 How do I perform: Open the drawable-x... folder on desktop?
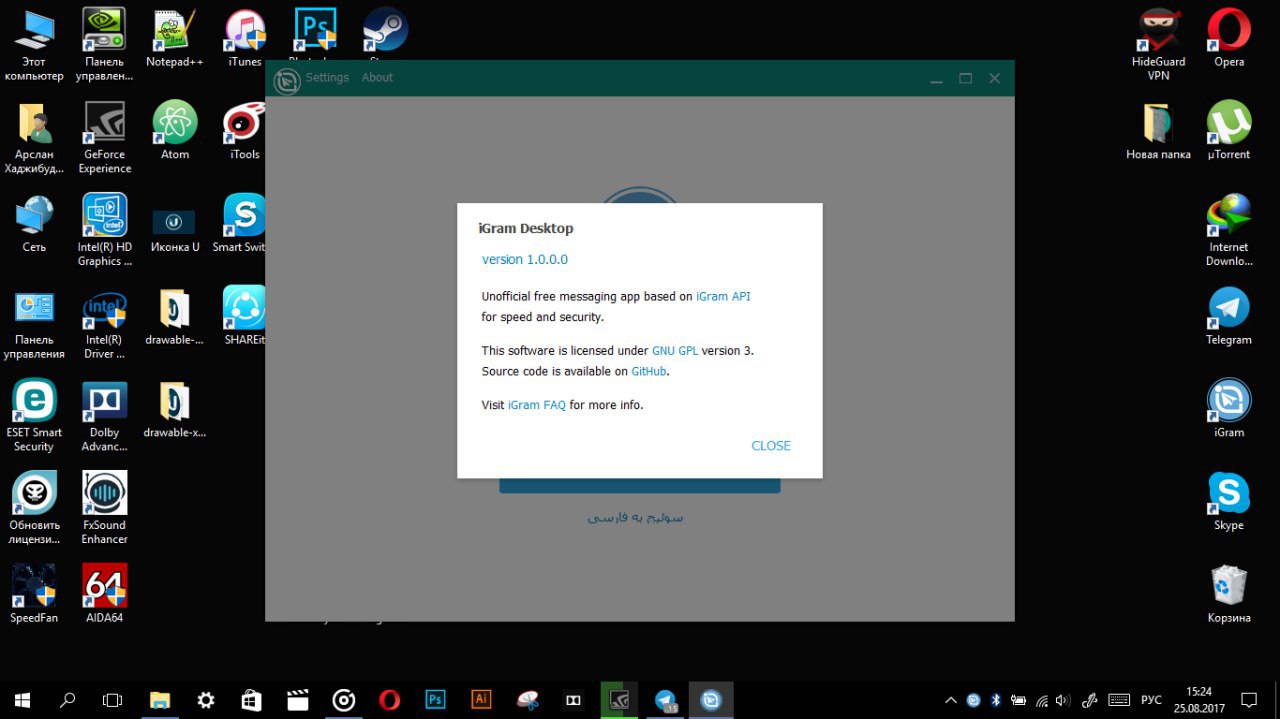click(175, 409)
